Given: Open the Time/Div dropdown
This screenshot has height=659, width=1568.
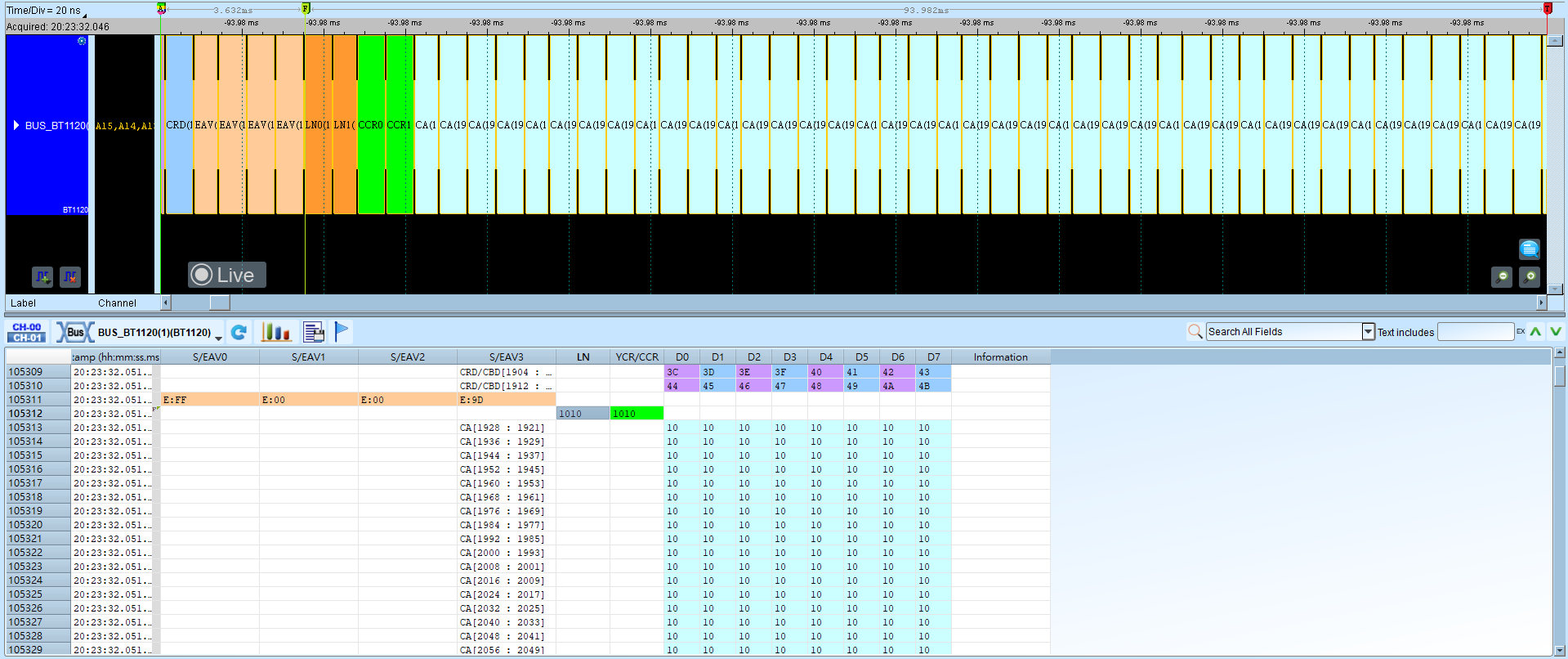Looking at the screenshot, I should [x=84, y=14].
